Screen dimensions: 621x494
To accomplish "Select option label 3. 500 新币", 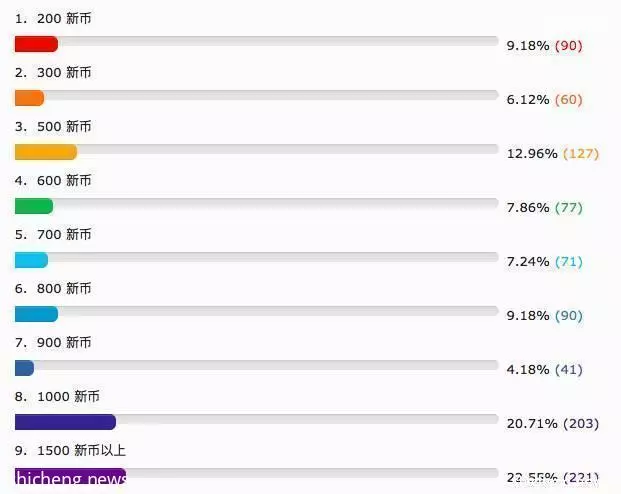I will (x=53, y=126).
